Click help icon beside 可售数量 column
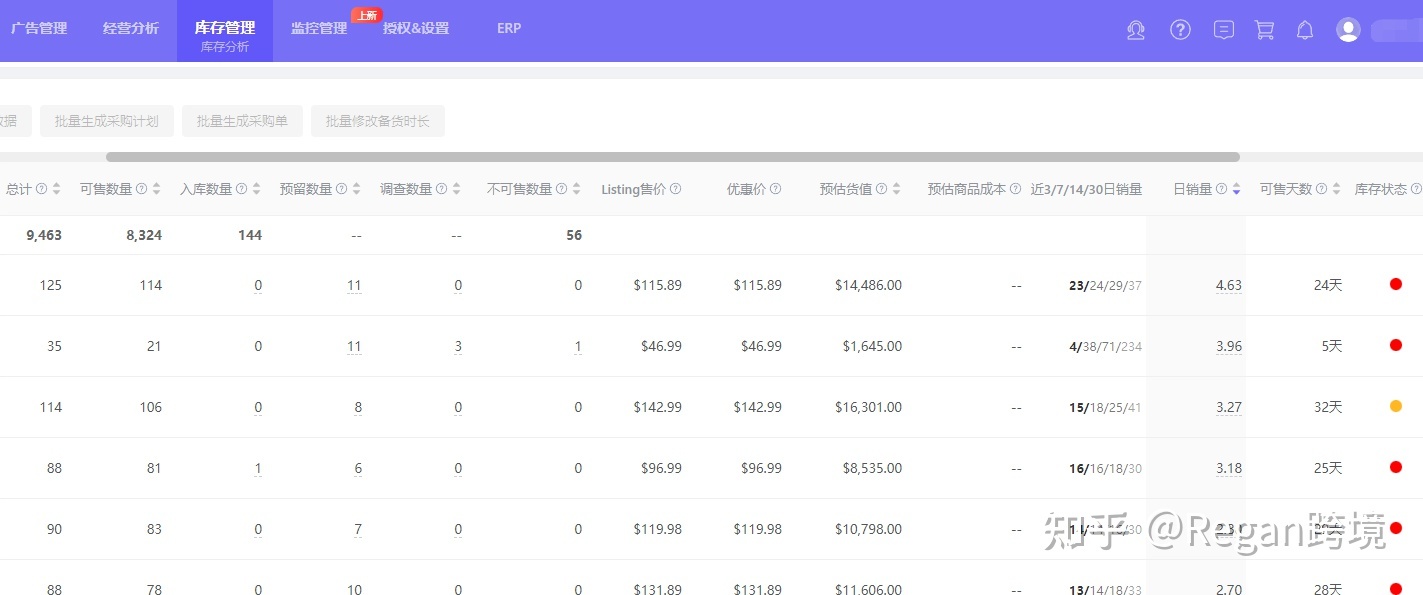This screenshot has width=1423, height=595. (141, 189)
